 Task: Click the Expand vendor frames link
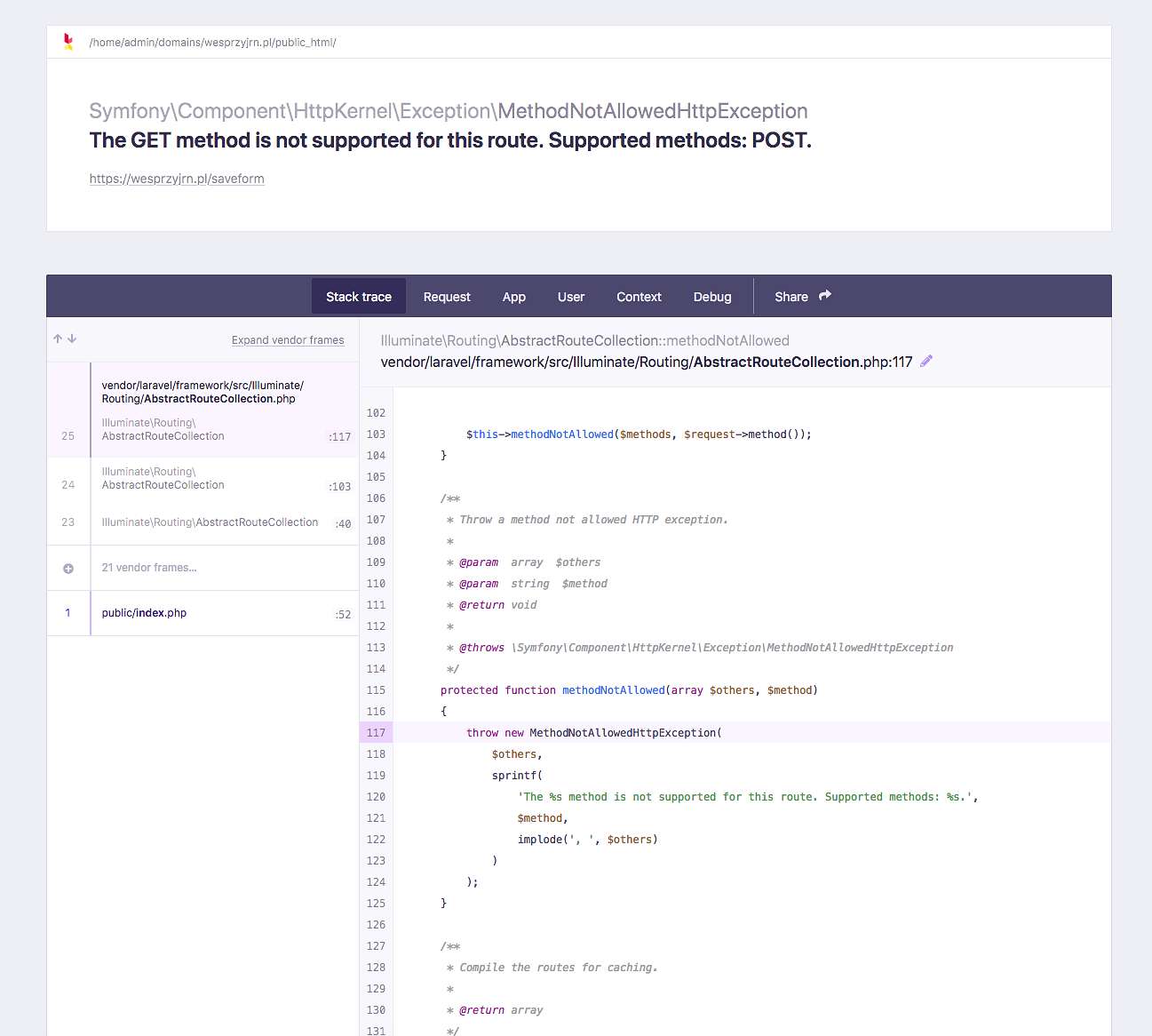(x=288, y=339)
